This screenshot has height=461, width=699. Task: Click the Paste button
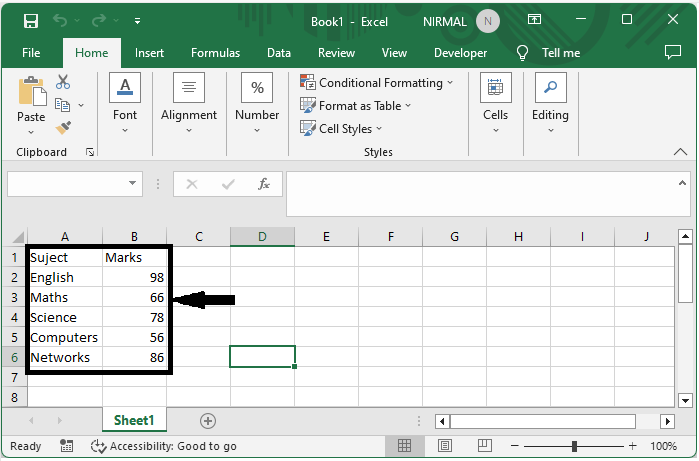[x=31, y=103]
